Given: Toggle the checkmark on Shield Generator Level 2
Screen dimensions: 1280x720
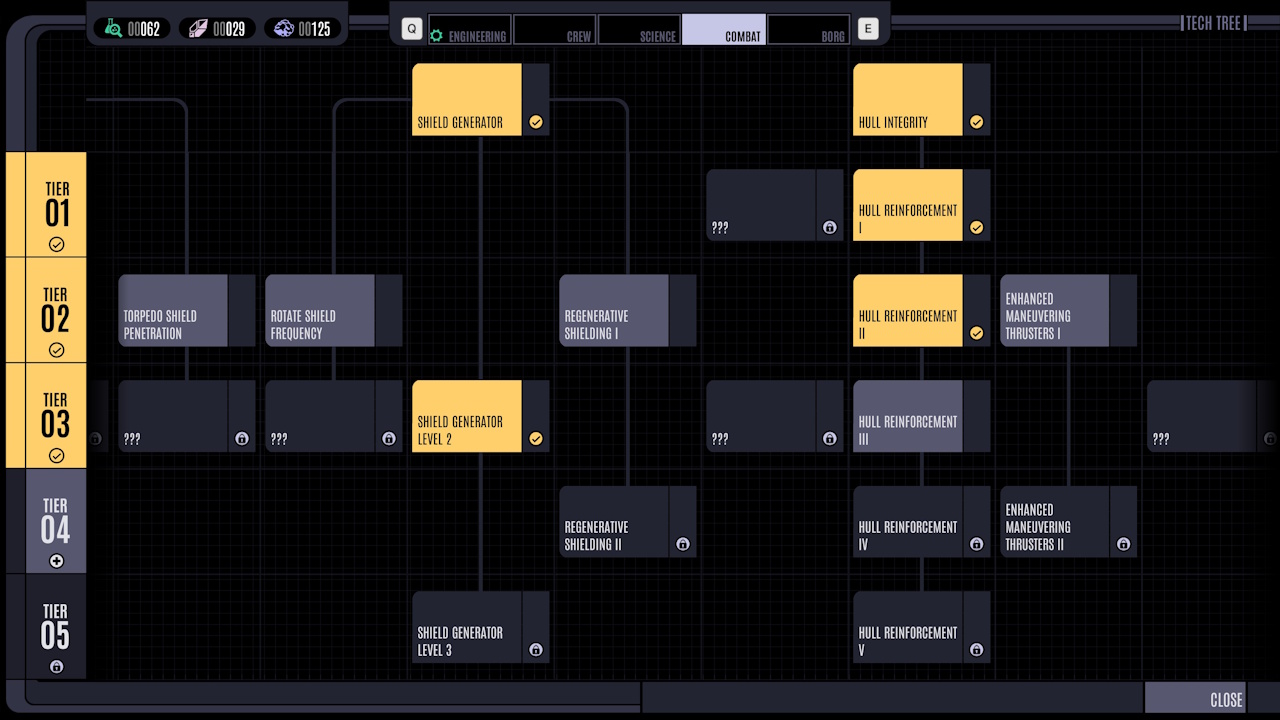Looking at the screenshot, I should click(535, 438).
